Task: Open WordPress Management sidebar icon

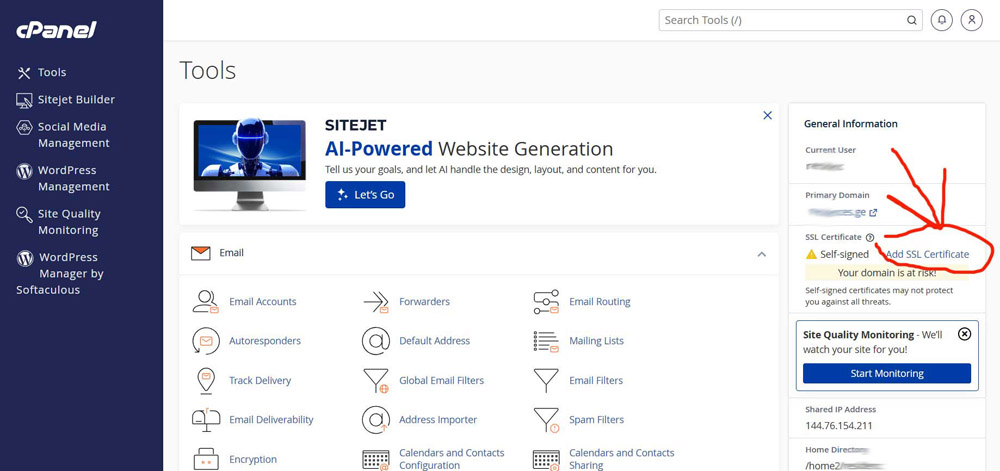Action: coord(24,171)
